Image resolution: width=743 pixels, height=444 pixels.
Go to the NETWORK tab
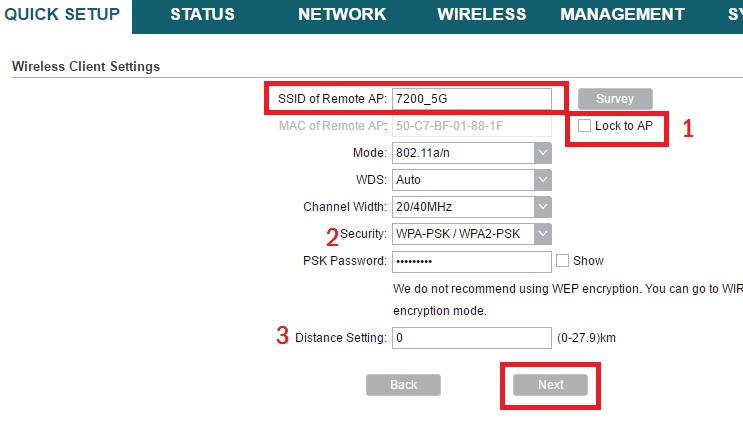pos(341,15)
